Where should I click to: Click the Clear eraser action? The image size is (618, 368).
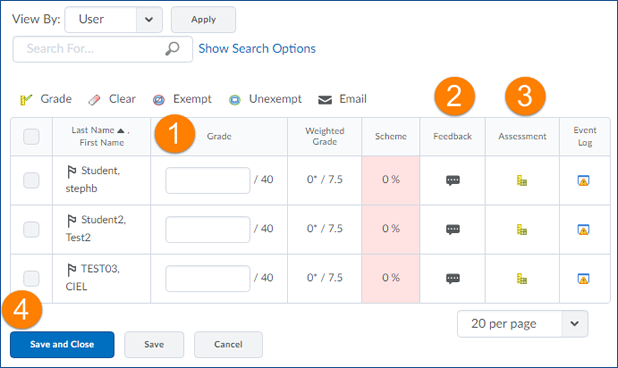pos(112,99)
